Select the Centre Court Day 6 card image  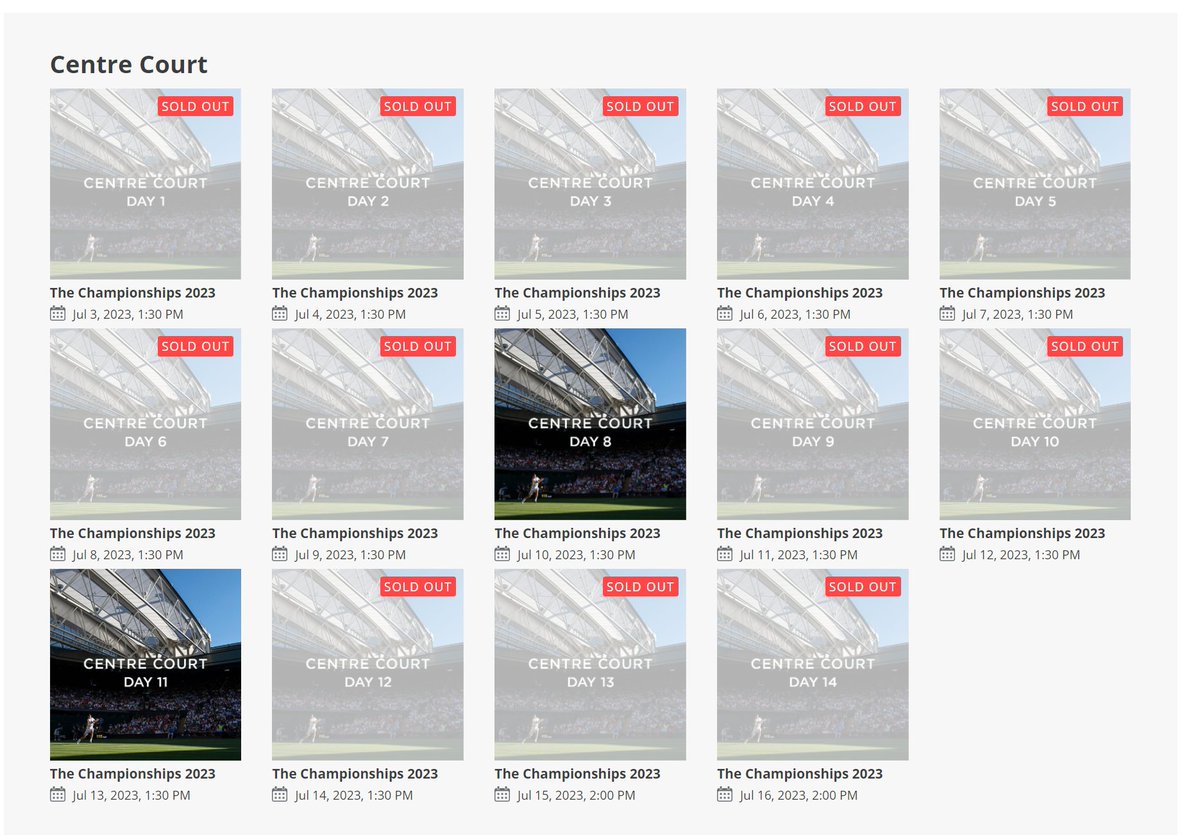pos(145,424)
